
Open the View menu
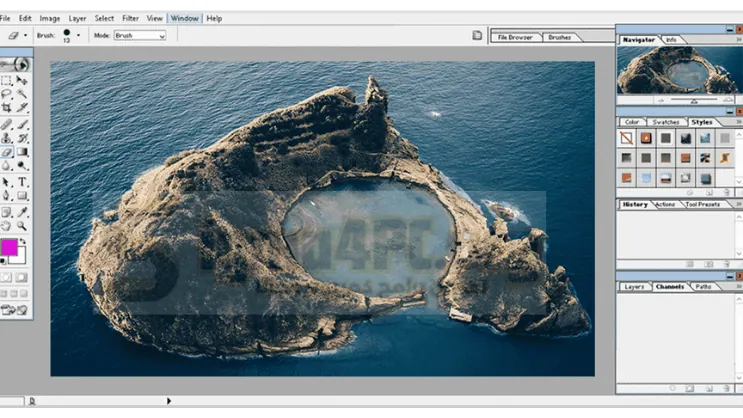point(154,18)
